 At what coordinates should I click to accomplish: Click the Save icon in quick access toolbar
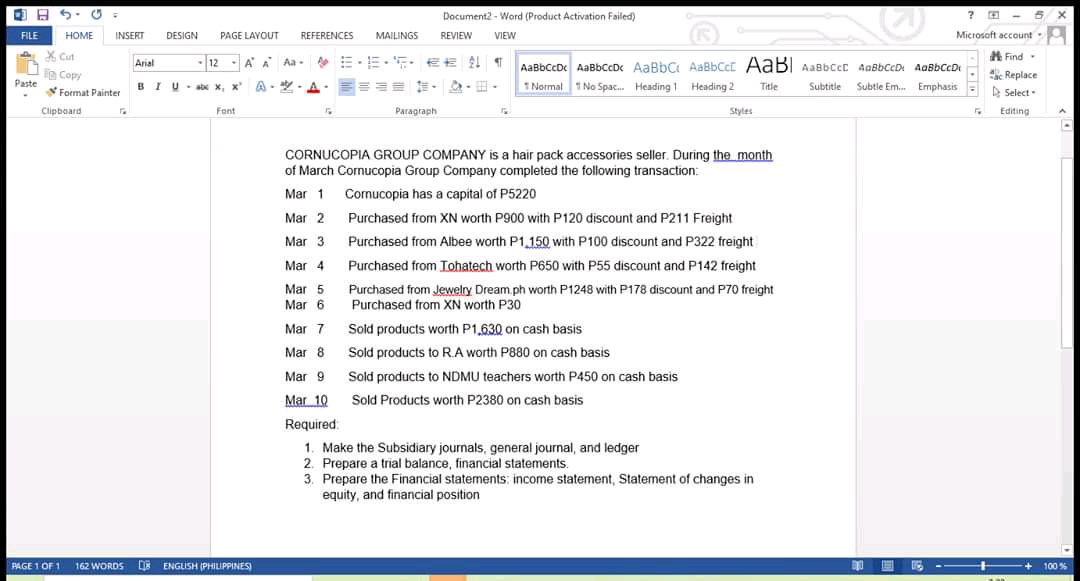point(43,14)
